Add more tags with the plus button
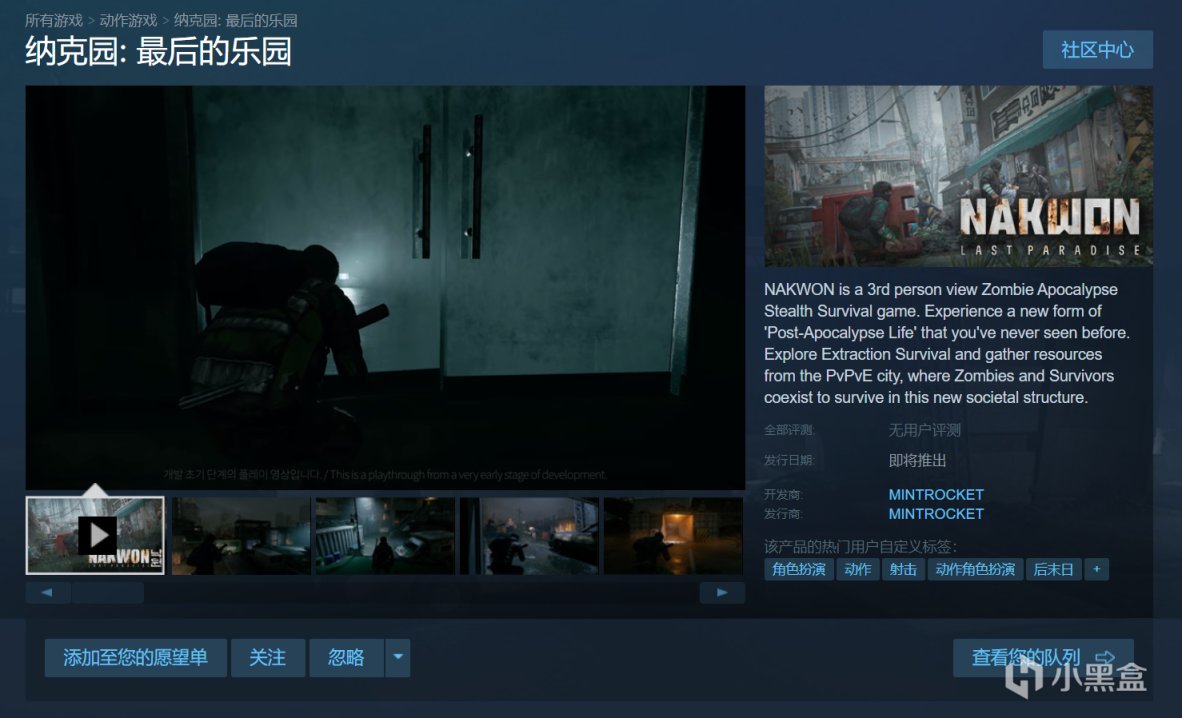 [x=1097, y=569]
